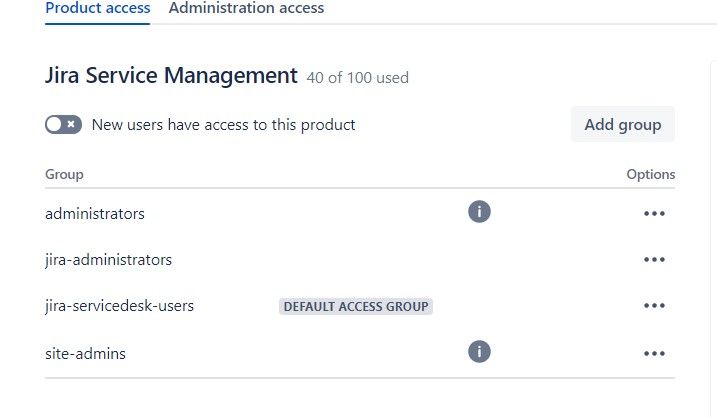
Task: Toggle new users have access to product
Action: (64, 124)
